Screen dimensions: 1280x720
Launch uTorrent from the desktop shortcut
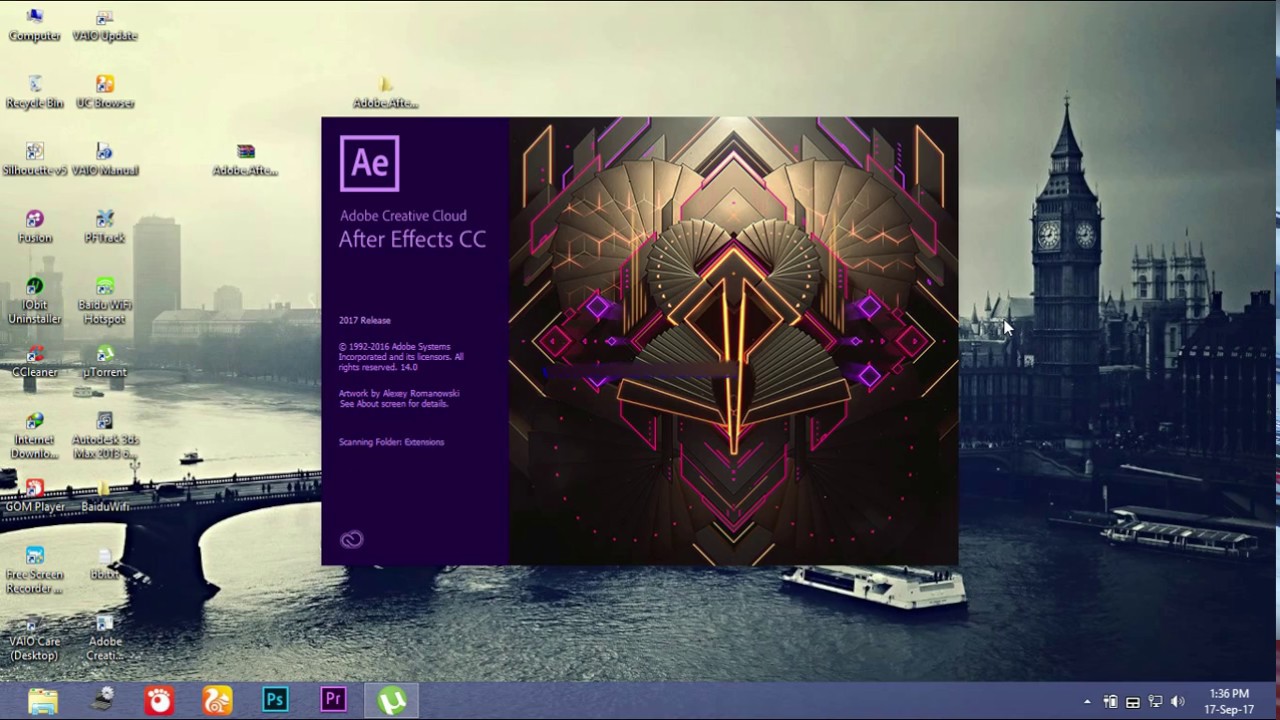(105, 362)
